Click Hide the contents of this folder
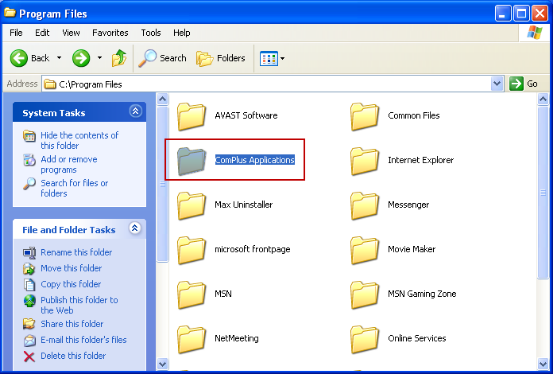Screen dimensions: 554x374 [79, 141]
